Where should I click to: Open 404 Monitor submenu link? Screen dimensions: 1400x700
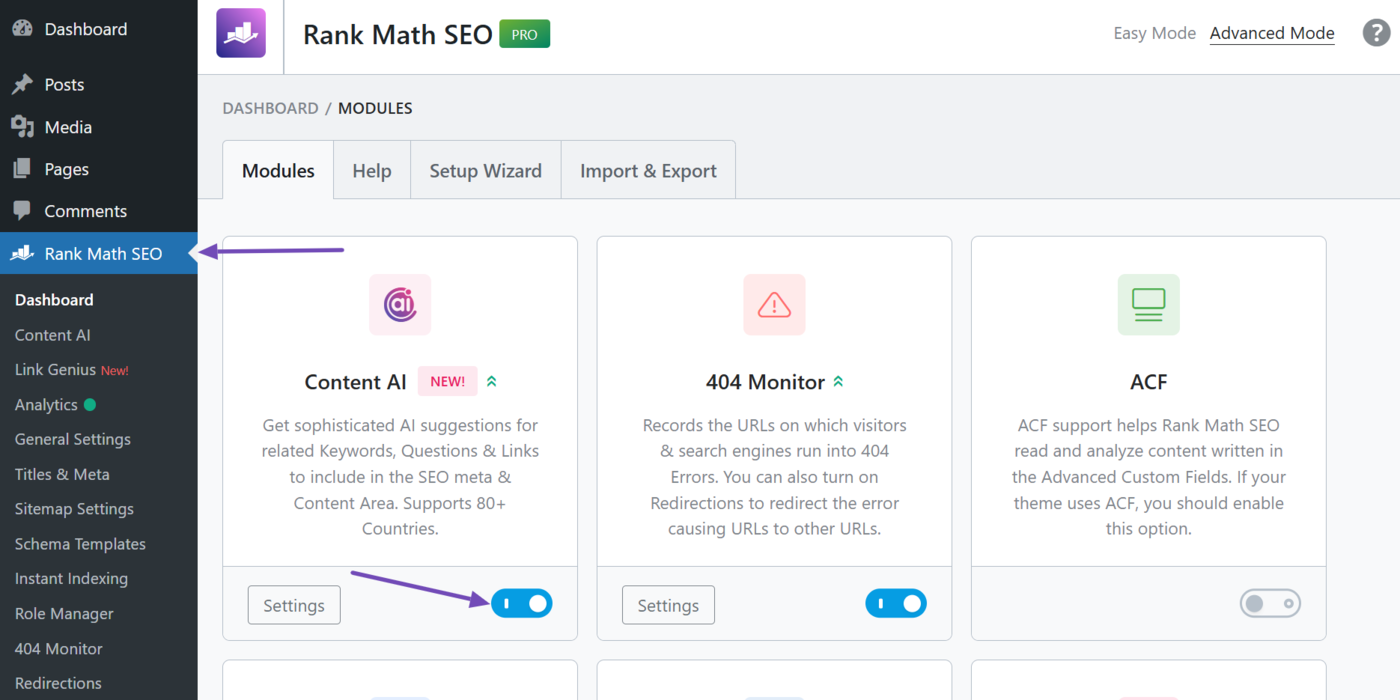pos(59,649)
